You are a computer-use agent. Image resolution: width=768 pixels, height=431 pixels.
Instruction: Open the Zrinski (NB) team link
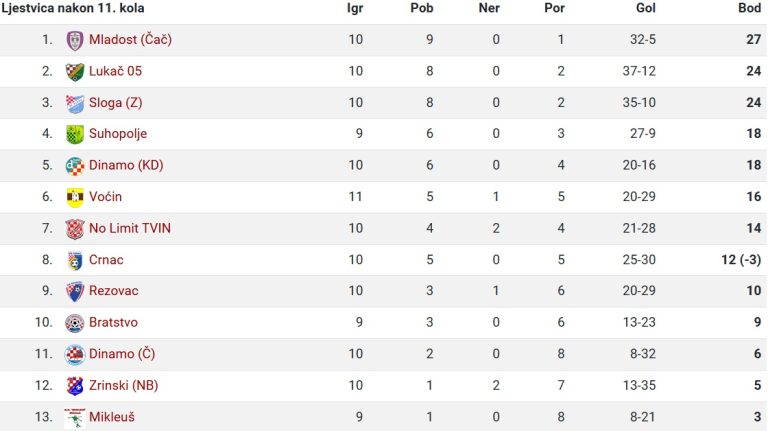point(123,385)
